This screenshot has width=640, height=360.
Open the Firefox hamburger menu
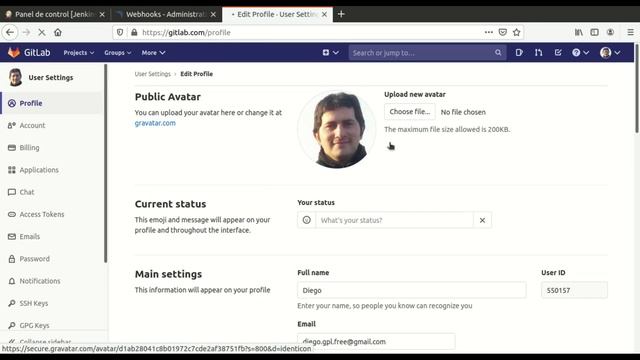point(631,32)
